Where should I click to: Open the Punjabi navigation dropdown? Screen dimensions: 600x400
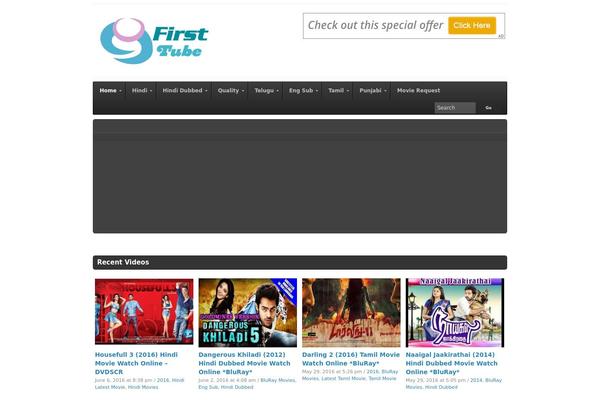372,91
